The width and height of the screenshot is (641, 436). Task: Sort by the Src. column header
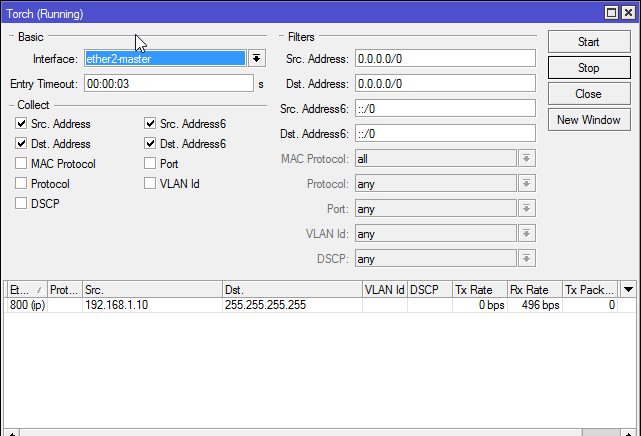(152, 290)
